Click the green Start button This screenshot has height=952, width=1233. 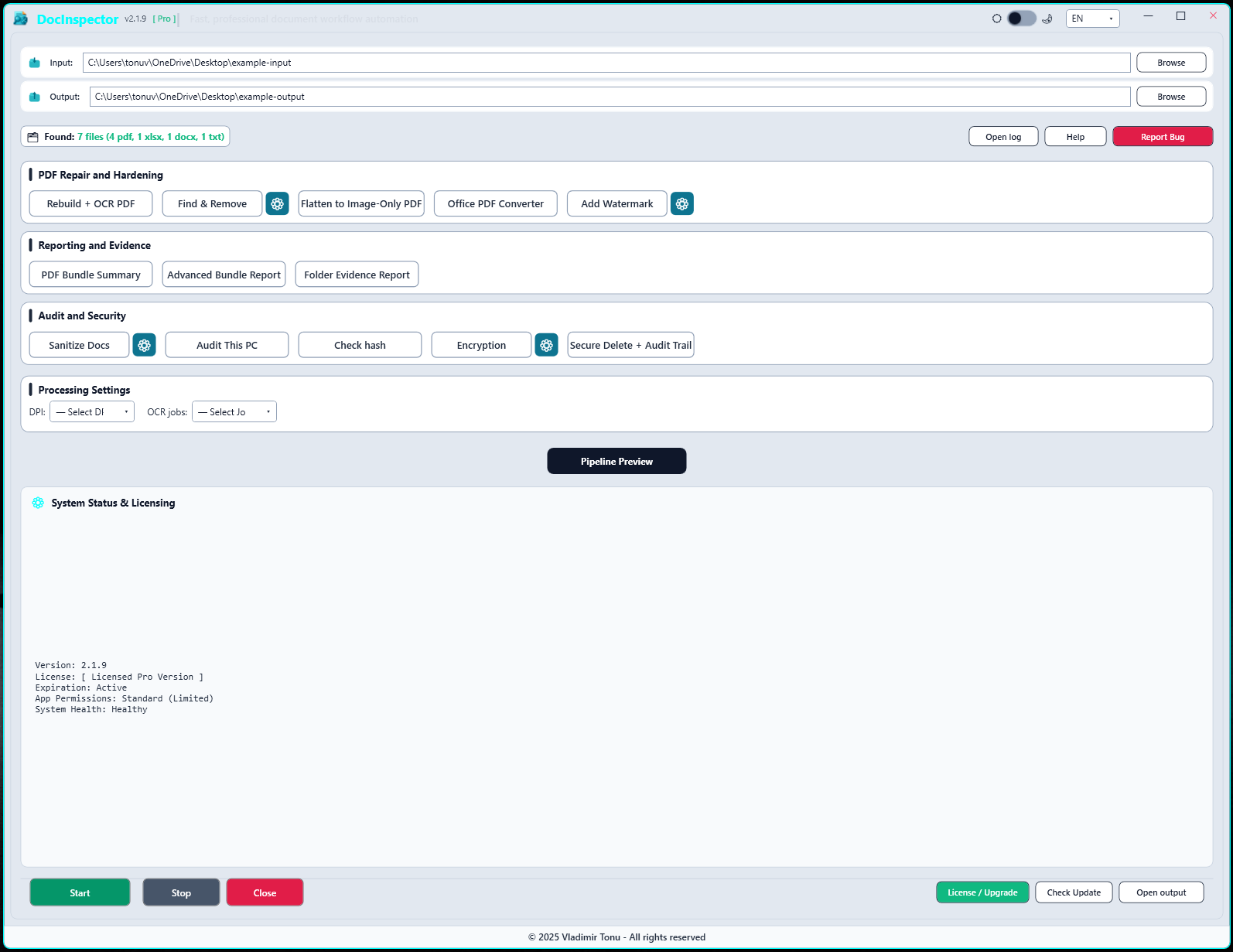80,892
